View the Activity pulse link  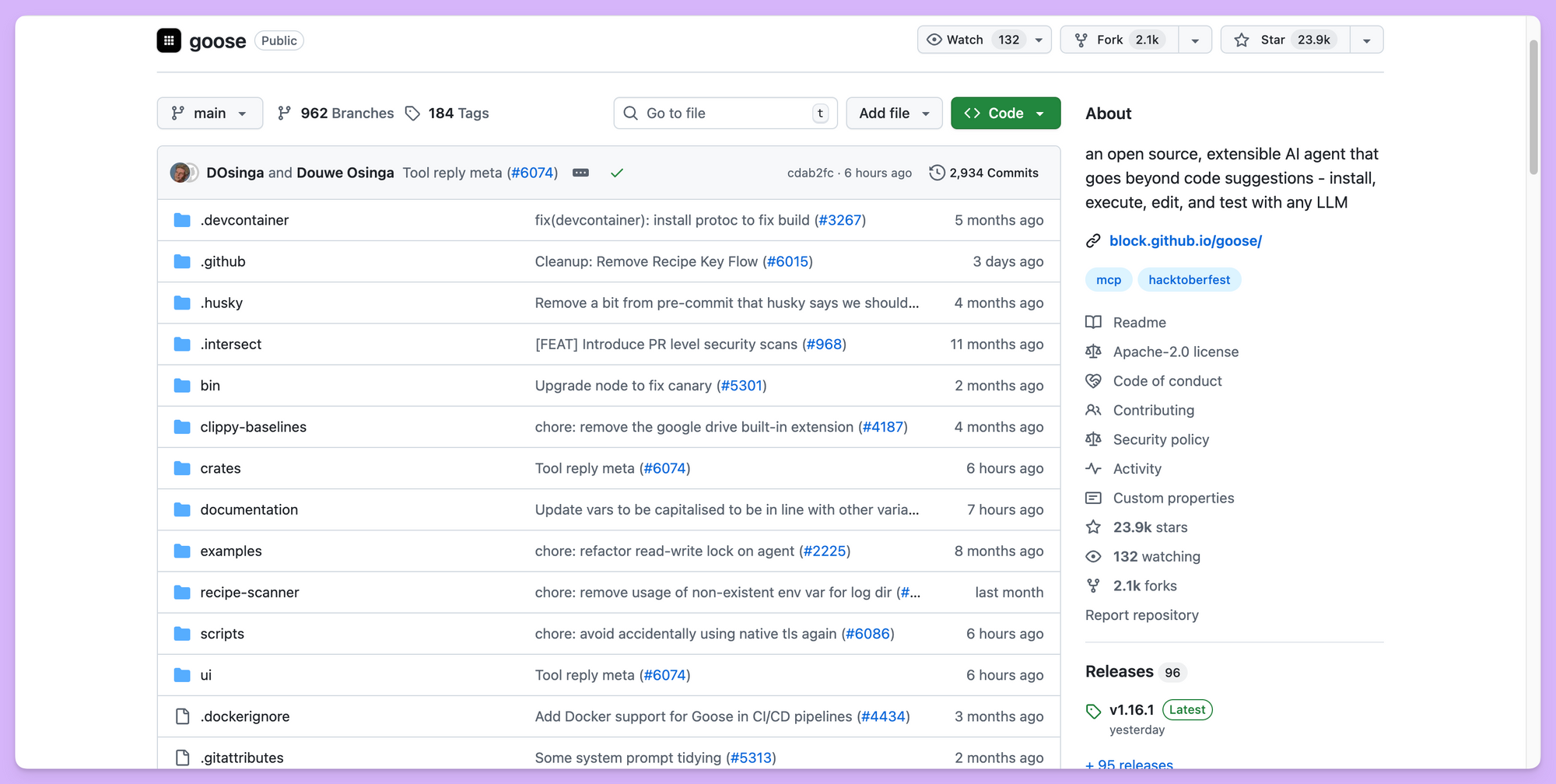(x=1137, y=469)
